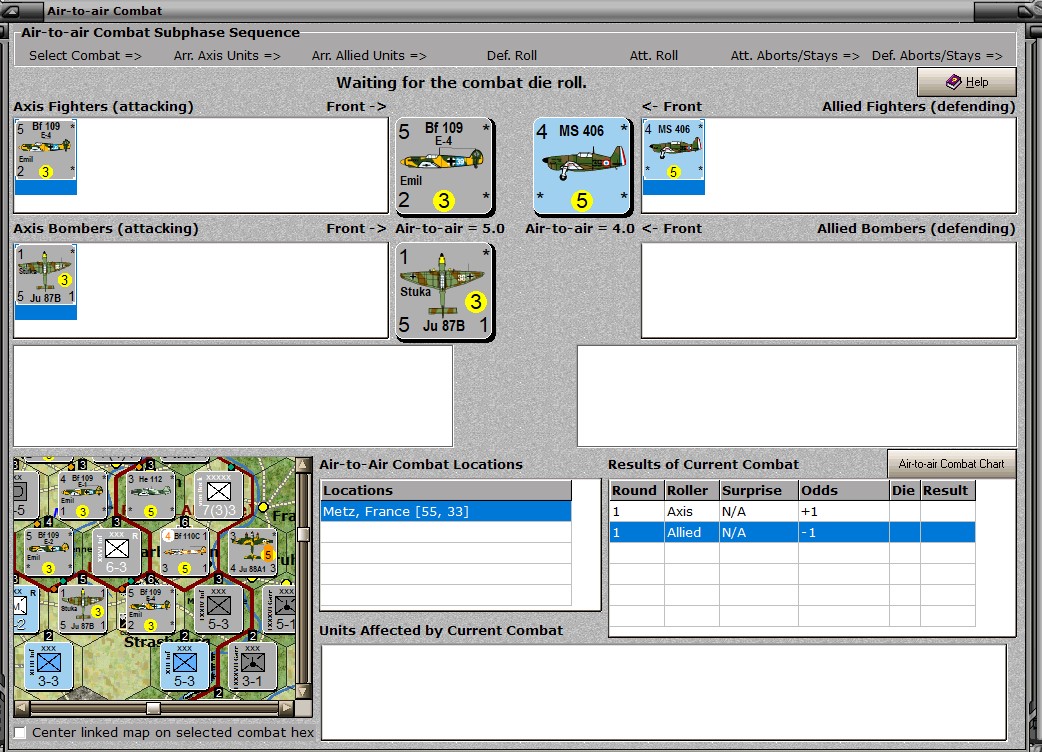Click the Round column header
Screen dimensions: 1042x752
637,490
